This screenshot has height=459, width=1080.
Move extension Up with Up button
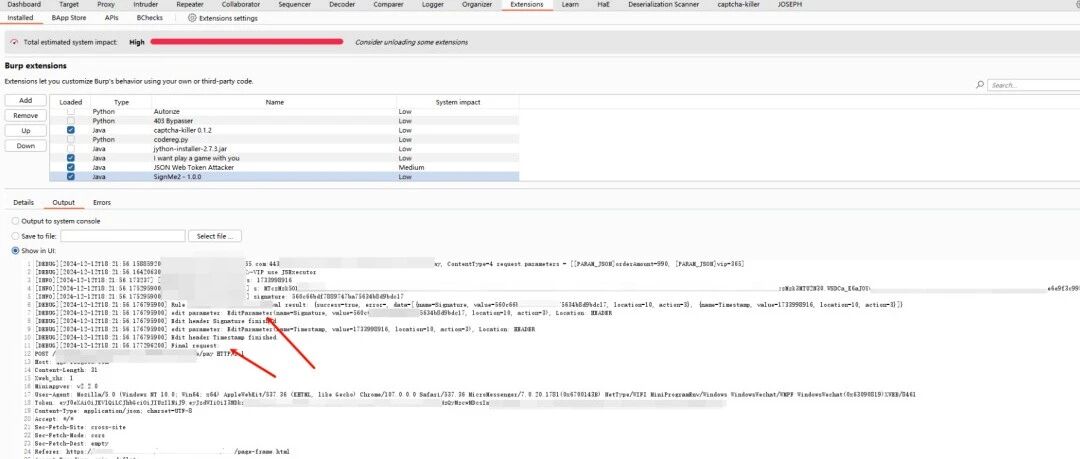tap(25, 131)
